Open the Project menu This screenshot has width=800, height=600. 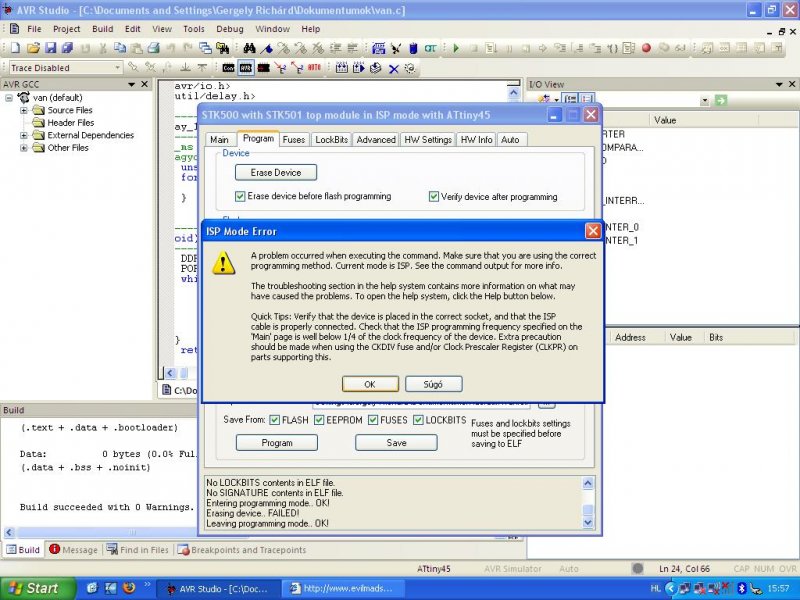tap(66, 29)
